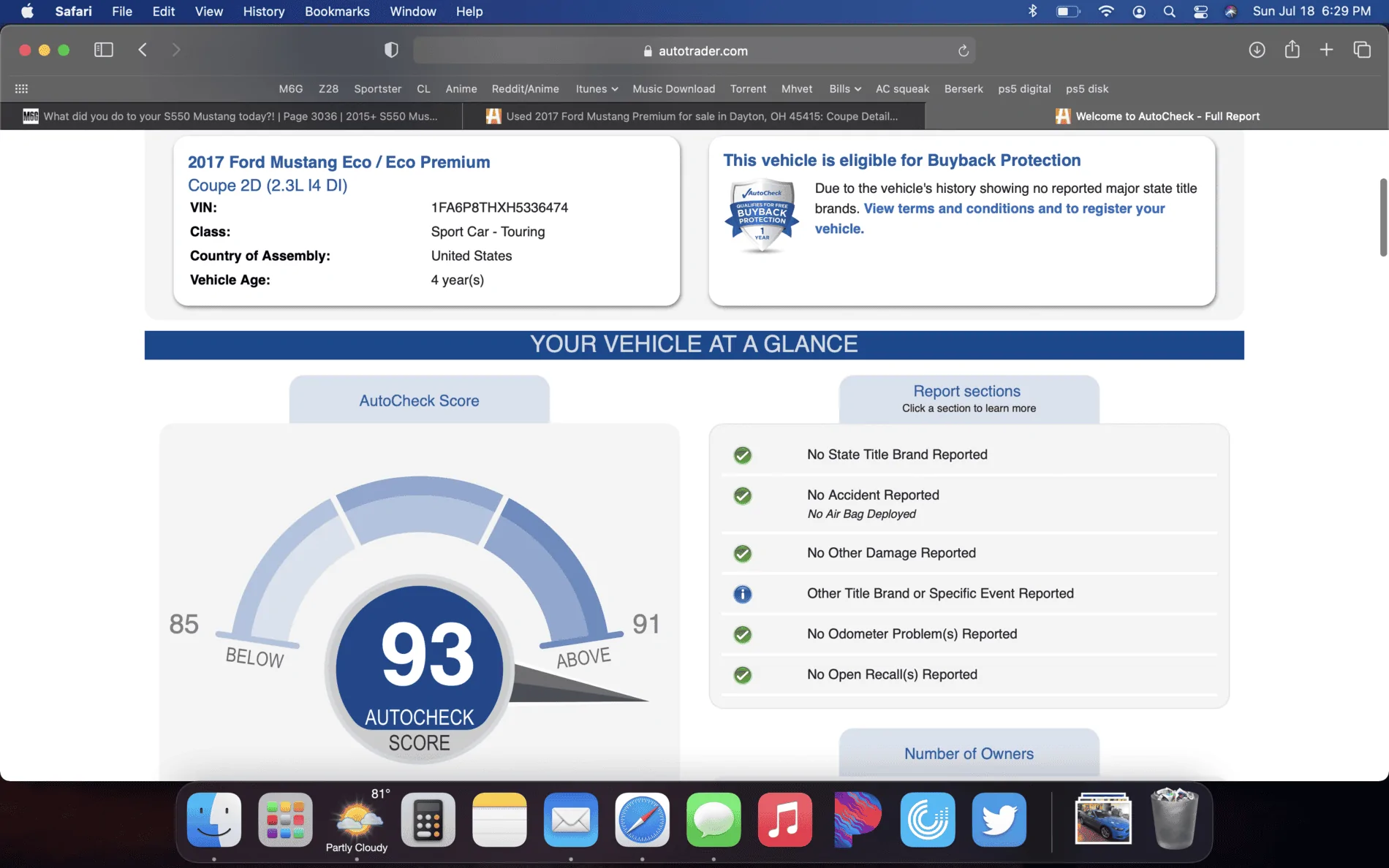Image resolution: width=1389 pixels, height=868 pixels.
Task: Click the autotrader.com address bar
Action: coord(694,50)
